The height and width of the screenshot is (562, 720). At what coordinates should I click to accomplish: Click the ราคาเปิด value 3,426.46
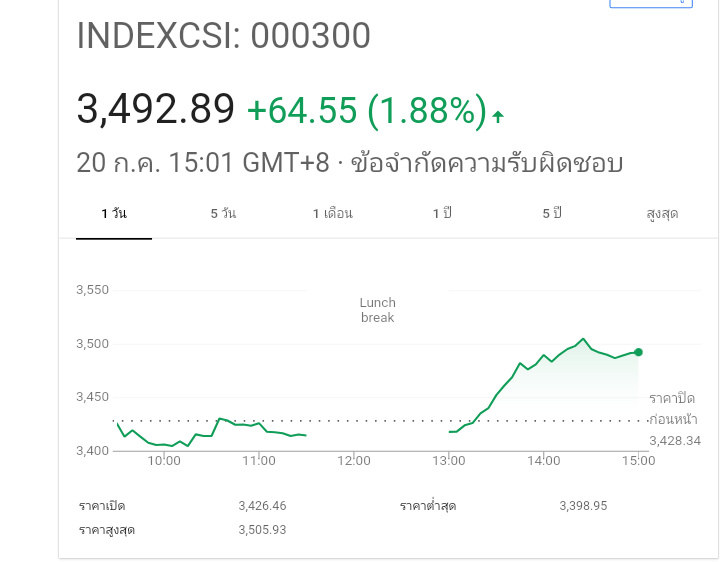tap(262, 506)
